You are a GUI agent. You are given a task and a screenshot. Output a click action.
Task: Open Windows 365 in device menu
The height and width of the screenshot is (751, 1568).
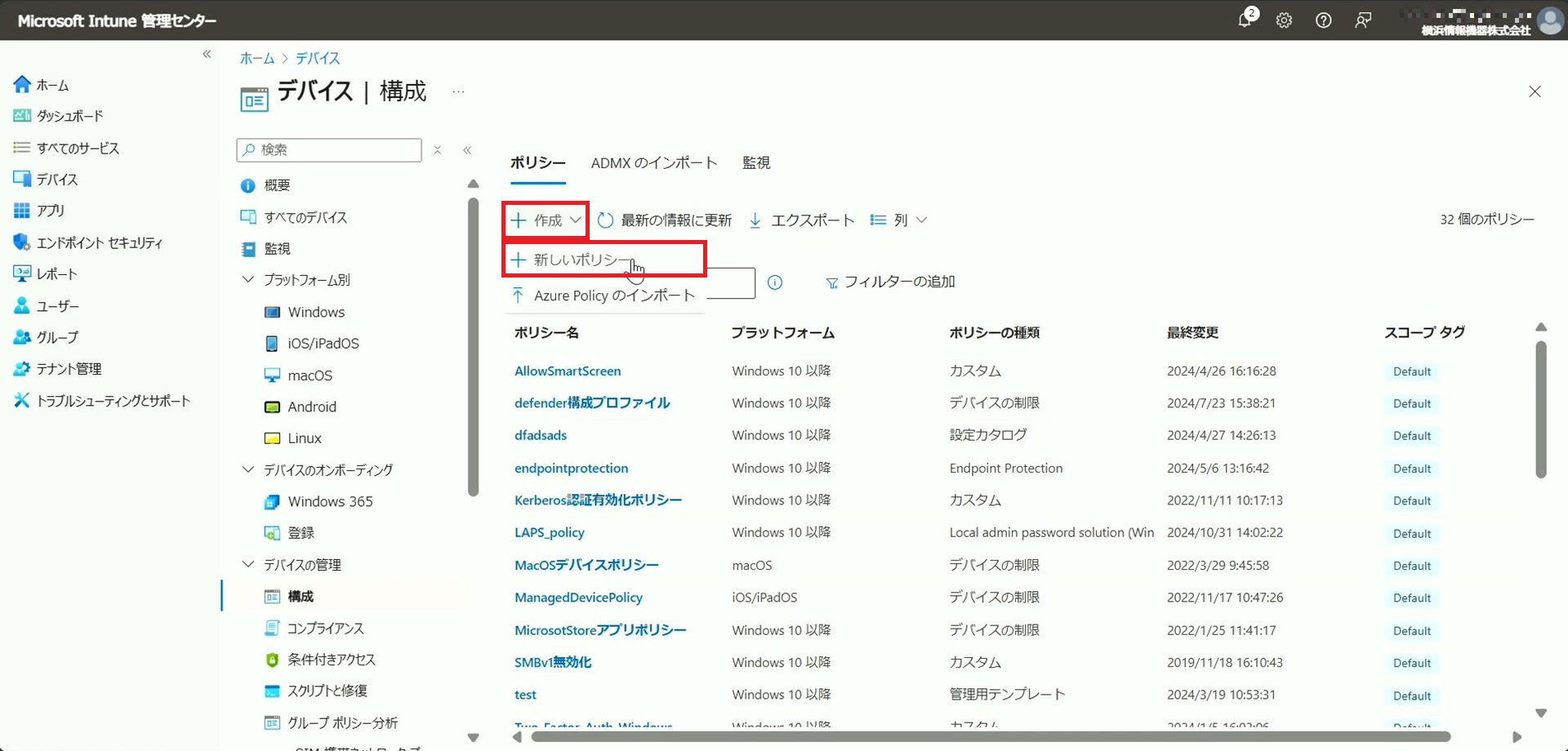click(x=318, y=501)
